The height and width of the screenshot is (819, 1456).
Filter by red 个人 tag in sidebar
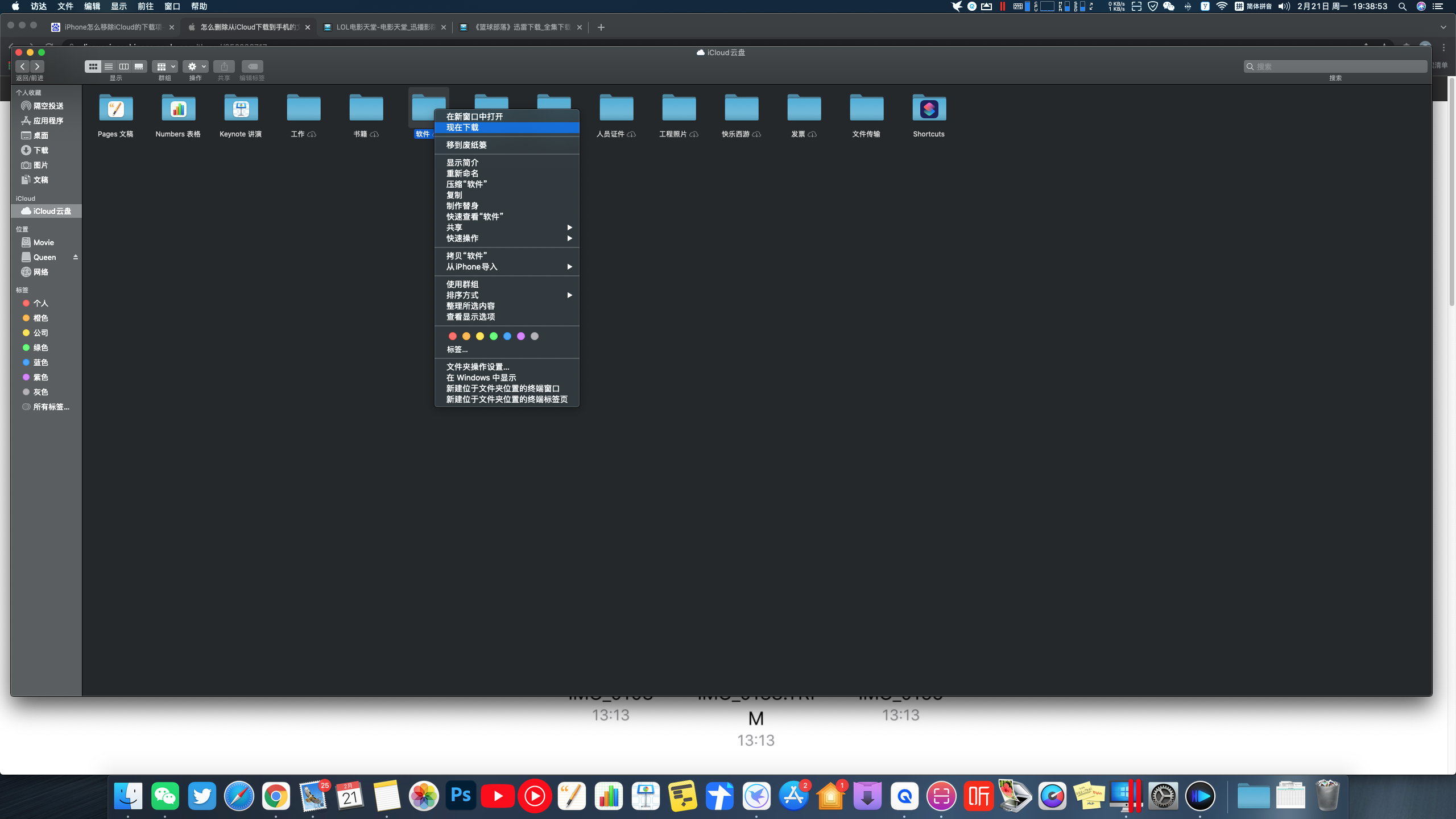pos(40,303)
